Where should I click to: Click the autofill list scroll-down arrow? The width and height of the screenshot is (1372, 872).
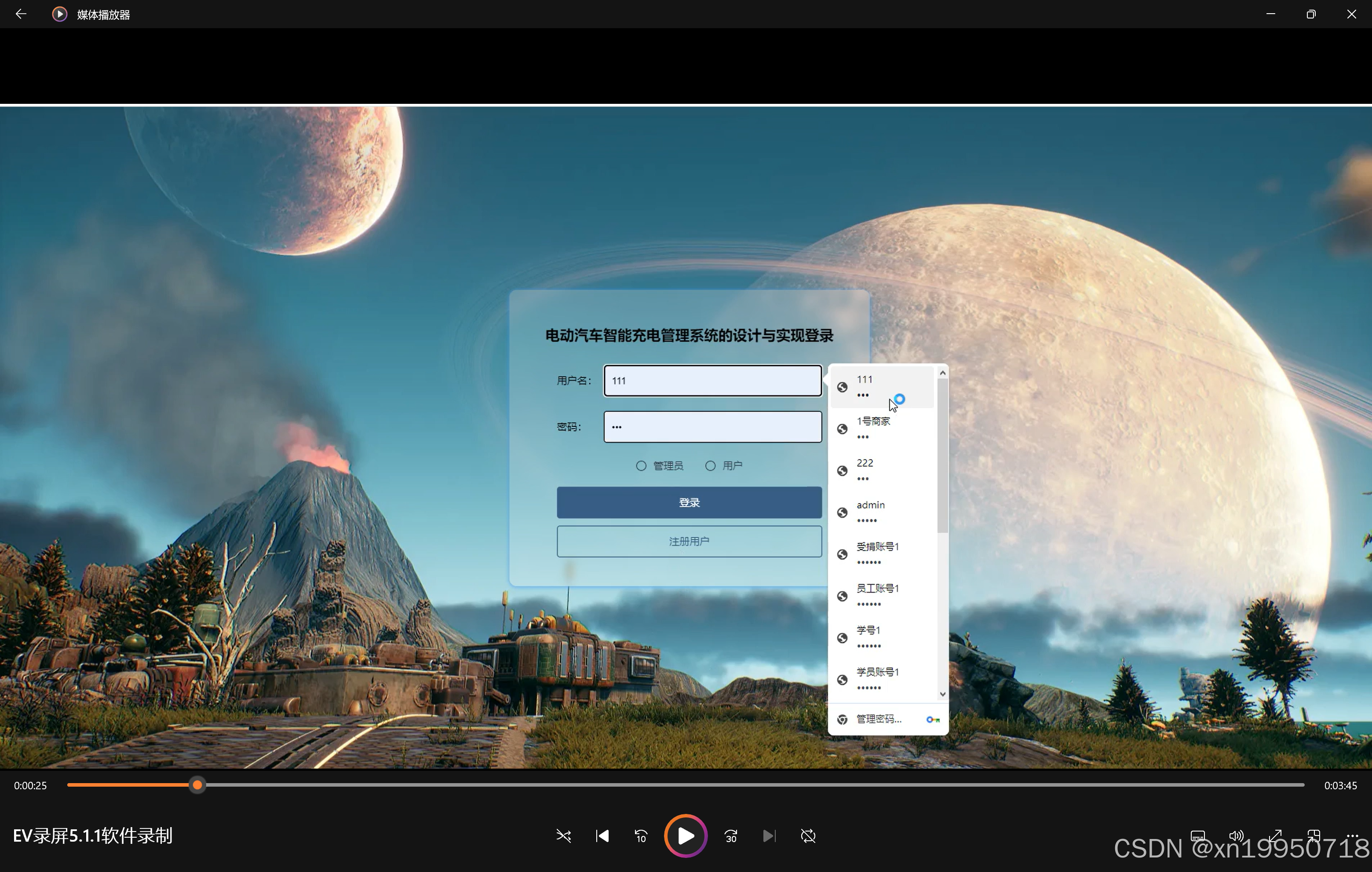942,694
